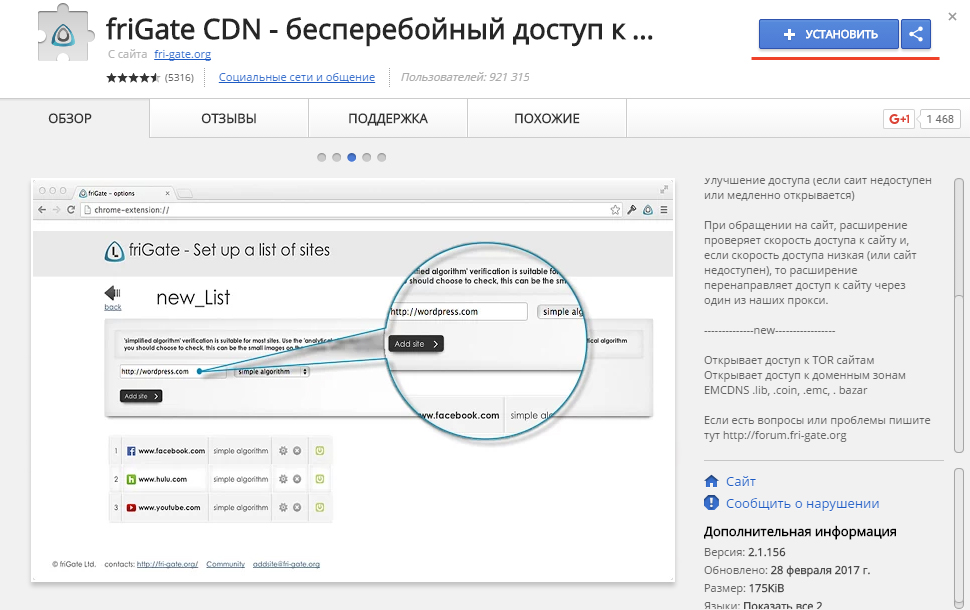Switch to the ПОХОЖИЕ tab
Screen dimensions: 970x610
pos(547,118)
